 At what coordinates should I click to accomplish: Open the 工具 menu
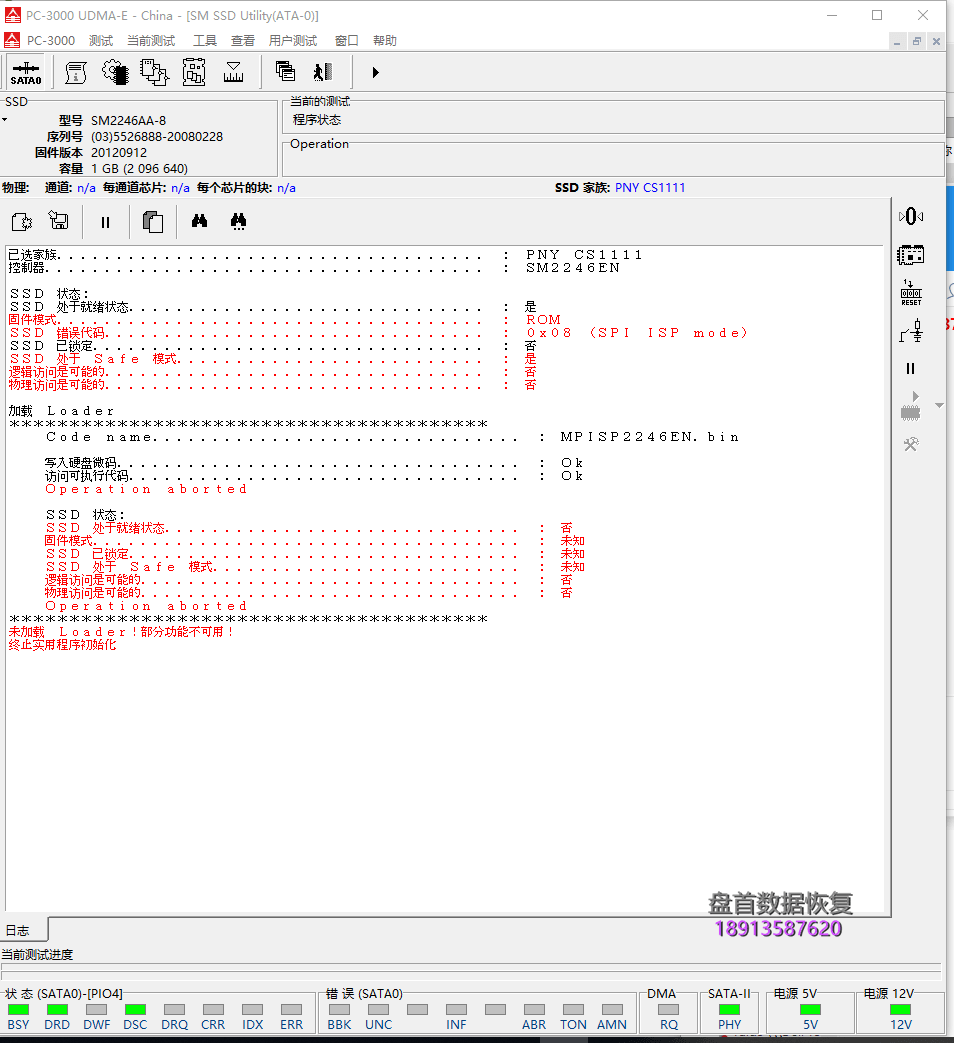point(205,41)
